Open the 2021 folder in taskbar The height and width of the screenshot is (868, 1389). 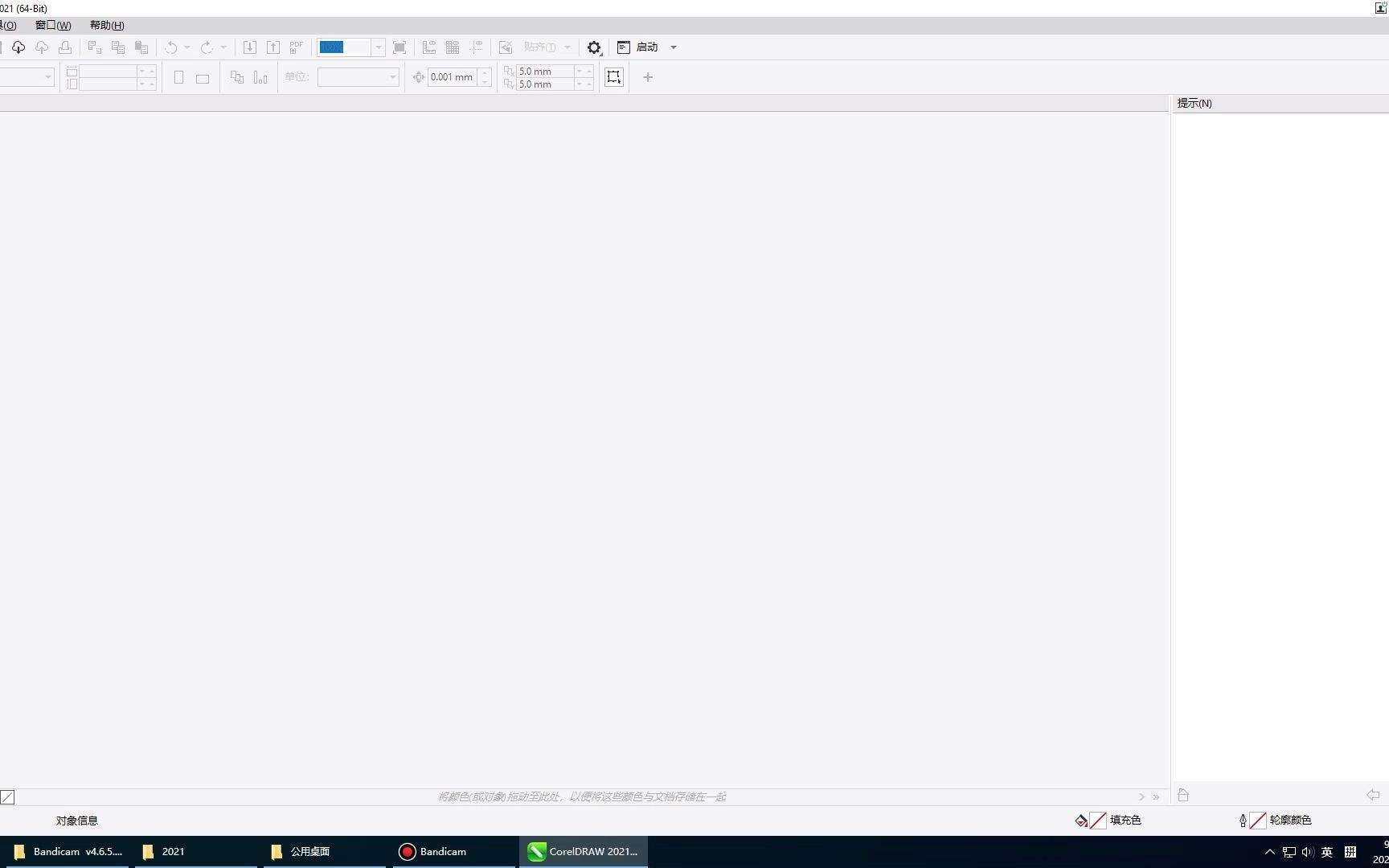tap(196, 852)
